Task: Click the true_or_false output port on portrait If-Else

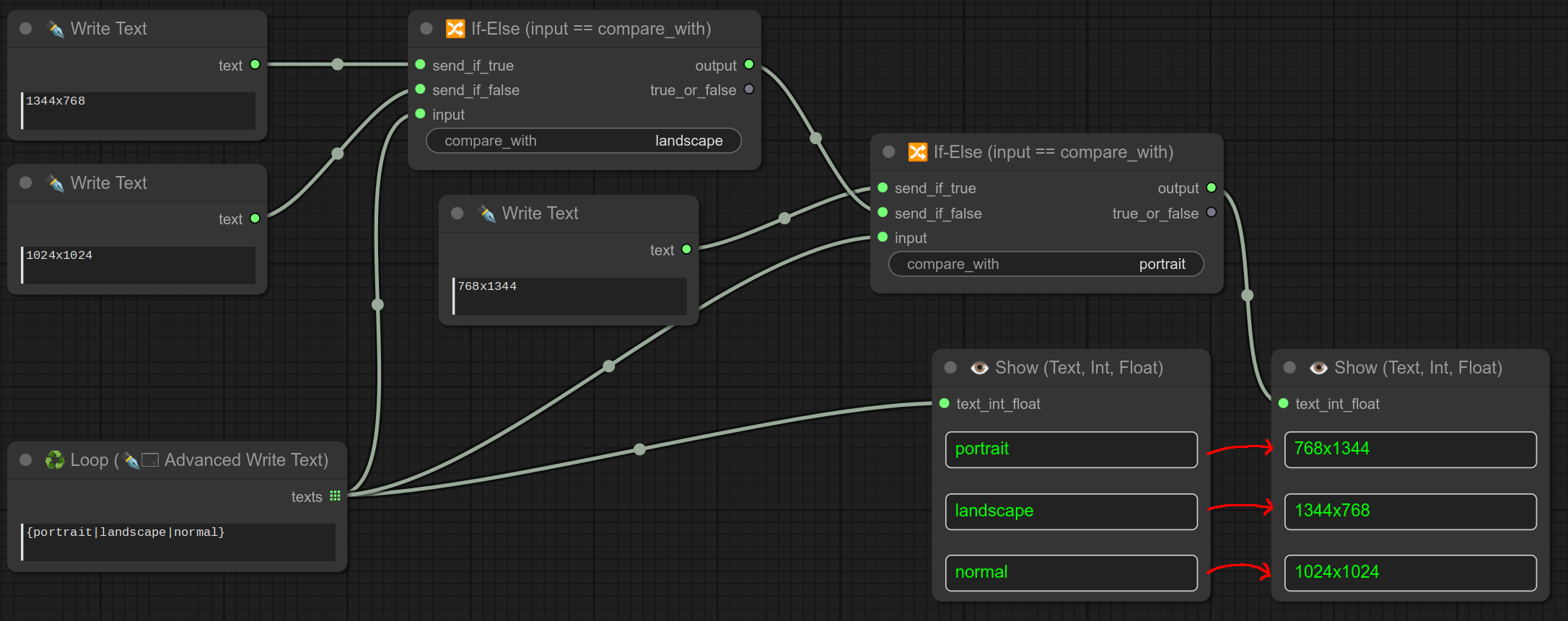Action: coord(1212,213)
